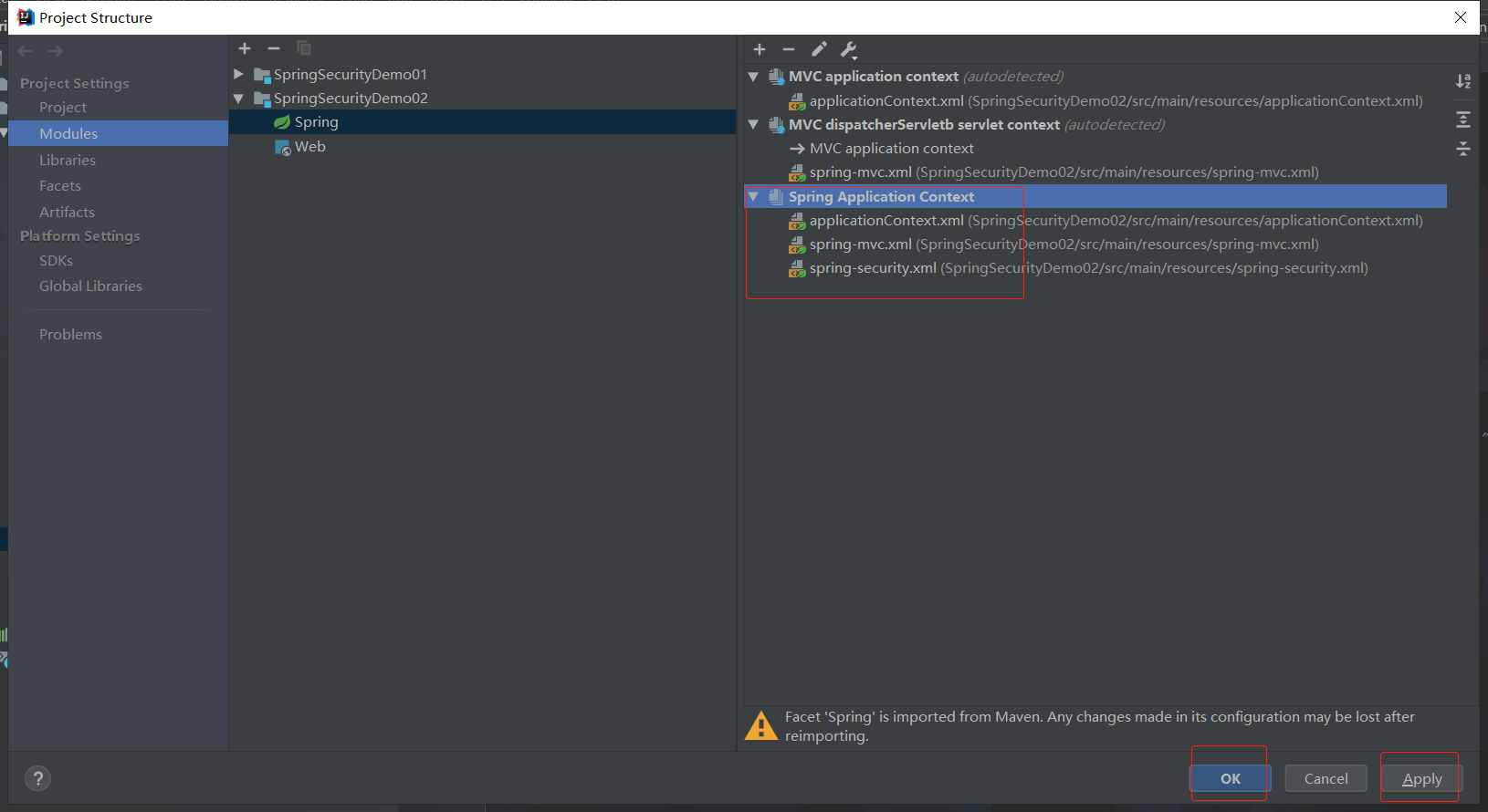Click the Web facet icon
The width and height of the screenshot is (1488, 812).
(x=283, y=147)
